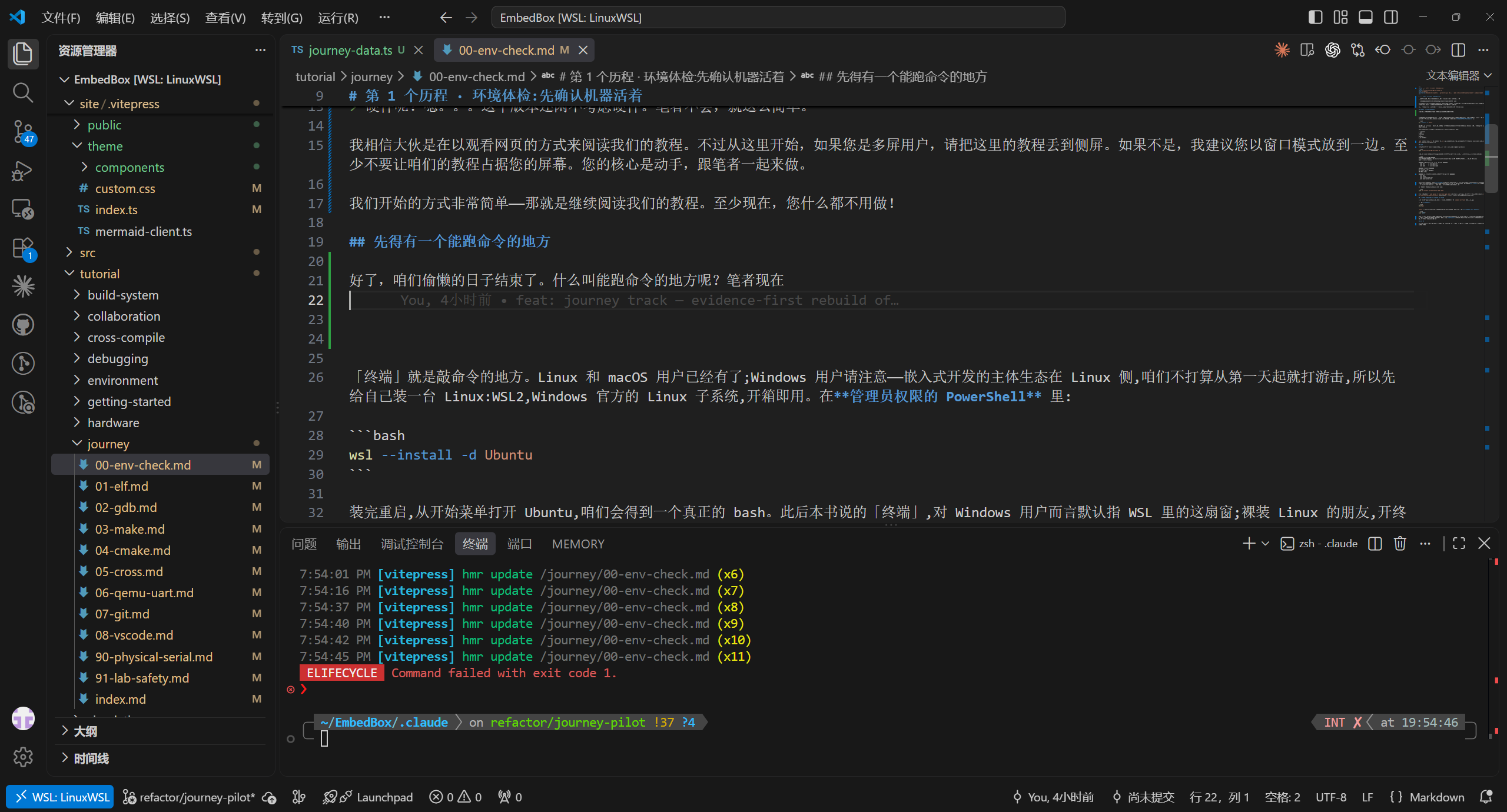Open the Accounts avatar in activity bar
The width and height of the screenshot is (1507, 812).
coord(23,718)
